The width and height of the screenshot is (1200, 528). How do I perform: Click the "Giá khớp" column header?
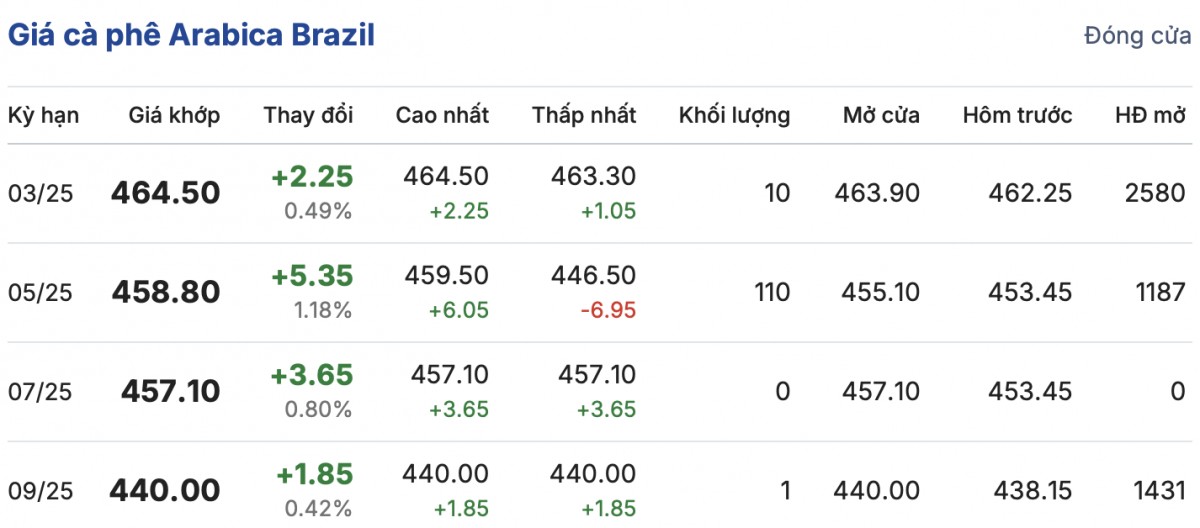coord(174,115)
